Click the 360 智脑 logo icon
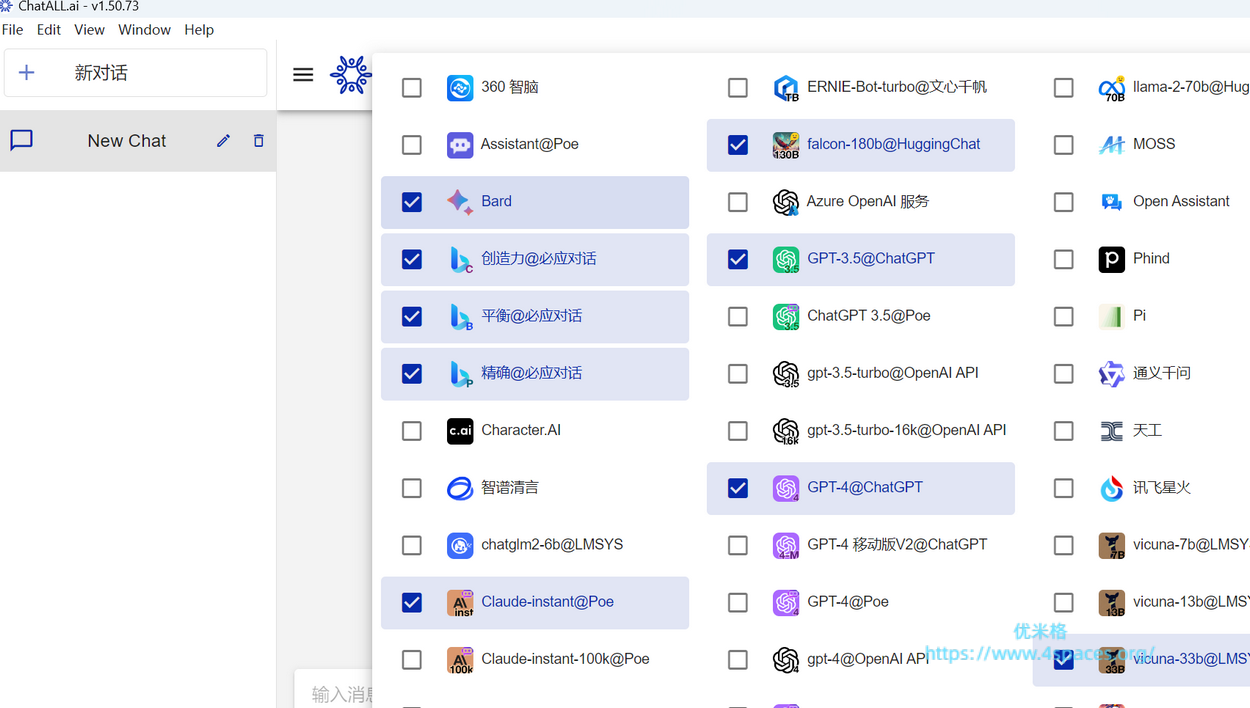The width and height of the screenshot is (1250, 708). coord(460,88)
